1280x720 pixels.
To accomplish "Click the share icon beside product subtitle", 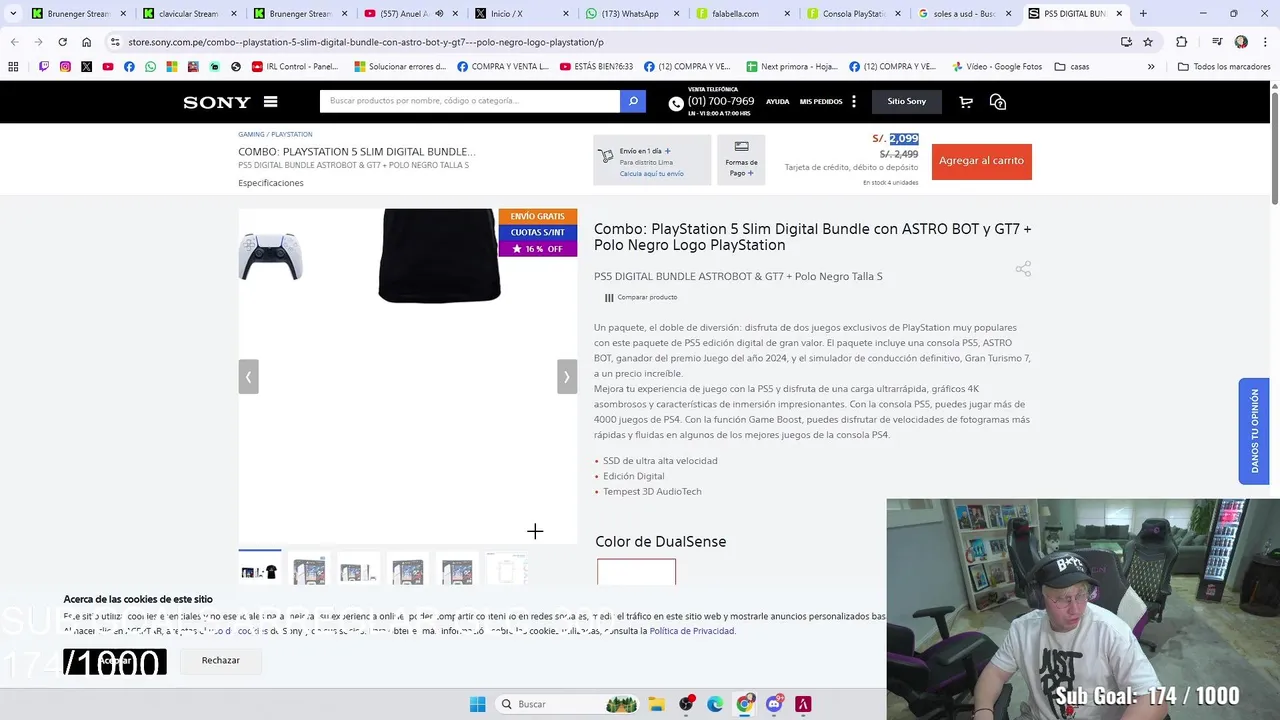I will (1023, 269).
